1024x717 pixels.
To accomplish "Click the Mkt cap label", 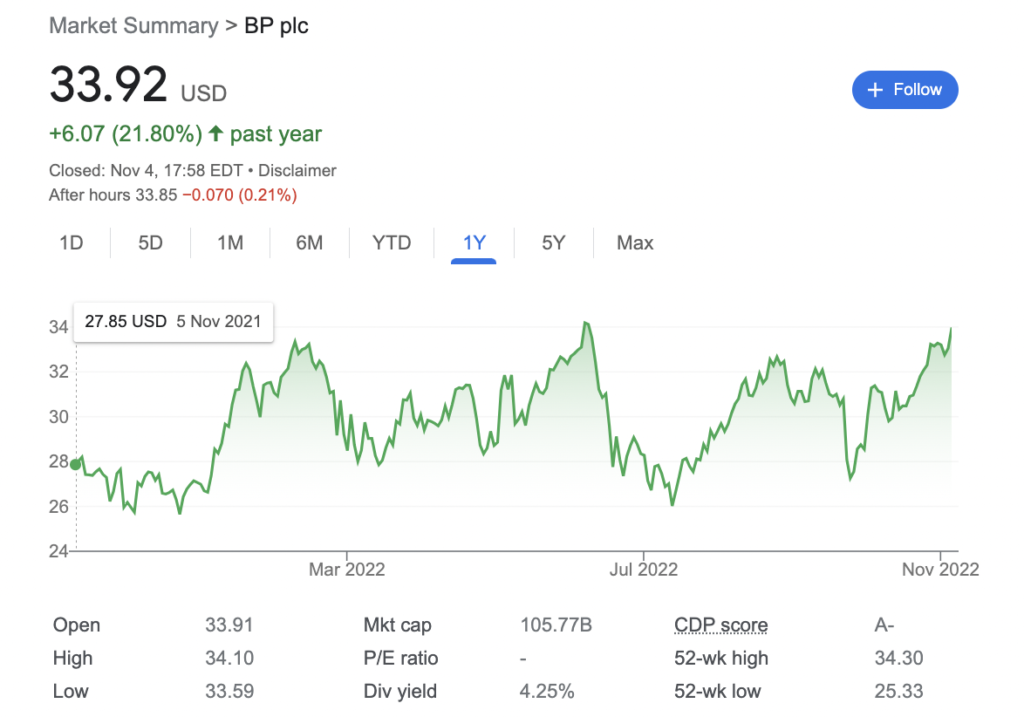I will click(x=397, y=625).
